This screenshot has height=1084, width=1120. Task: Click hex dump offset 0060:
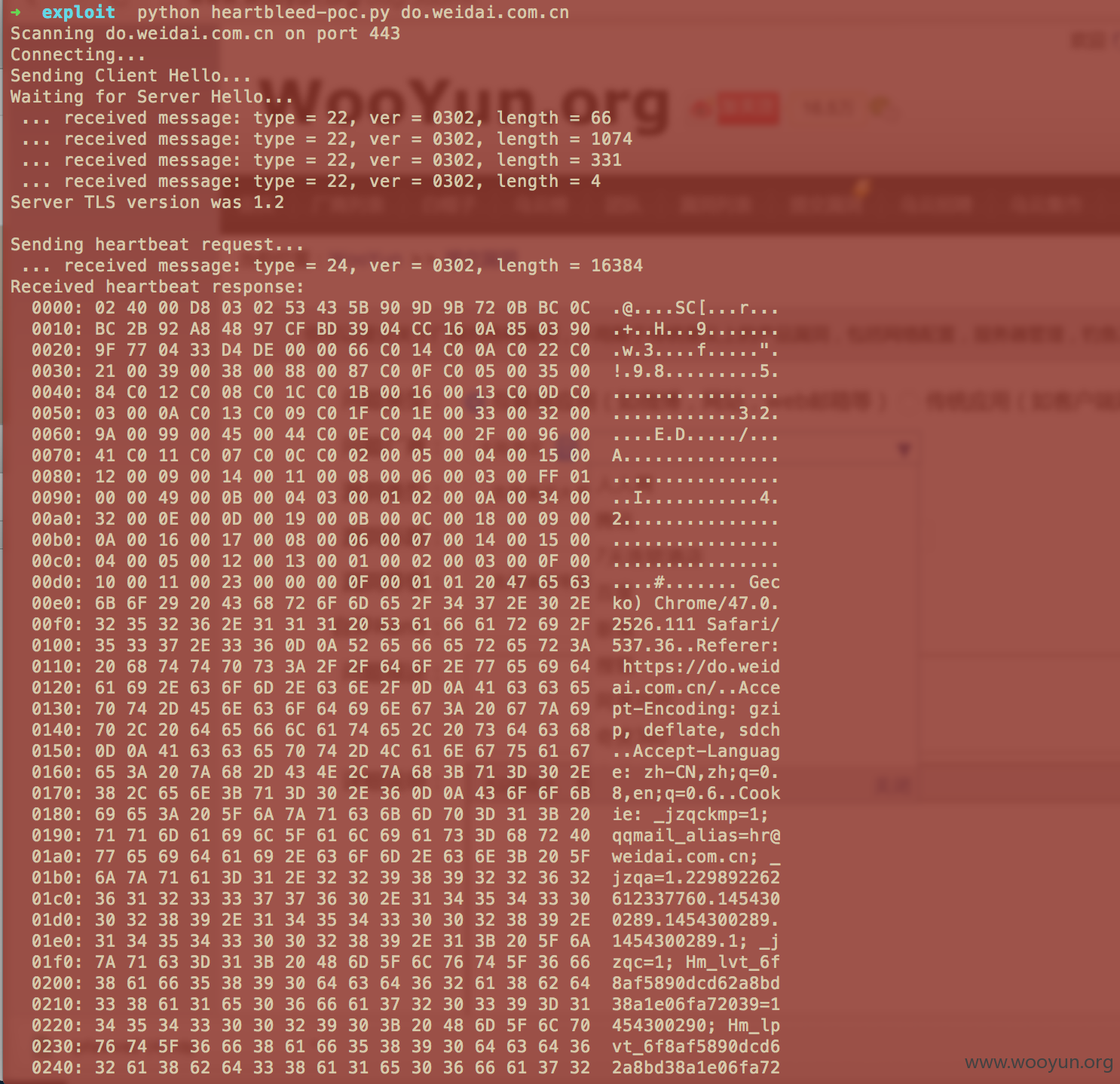pos(57,434)
